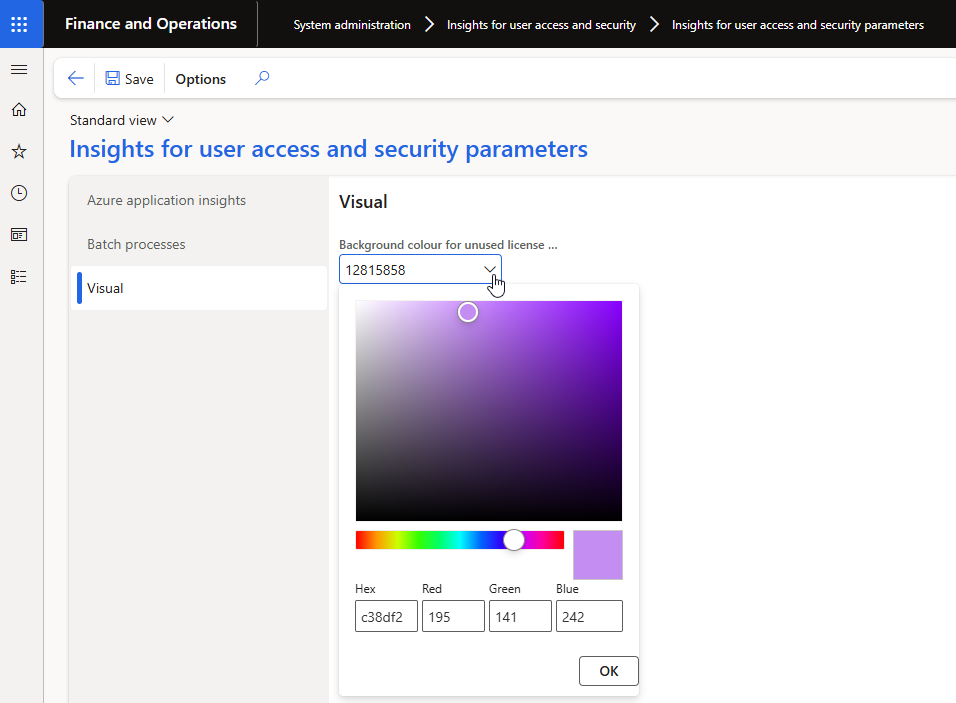
Task: Open Recent clock icon in sidebar
Action: click(x=19, y=193)
